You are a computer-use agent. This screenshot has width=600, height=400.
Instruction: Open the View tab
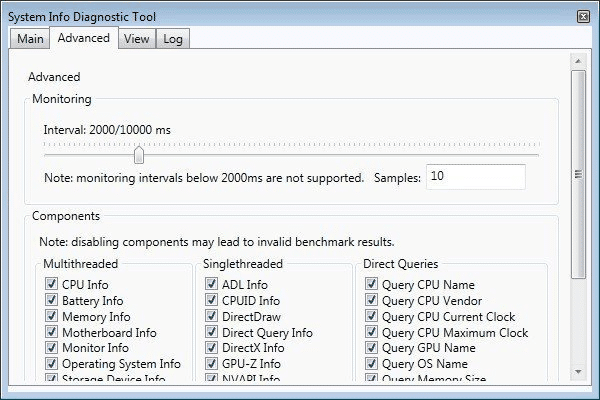pyautogui.click(x=137, y=38)
